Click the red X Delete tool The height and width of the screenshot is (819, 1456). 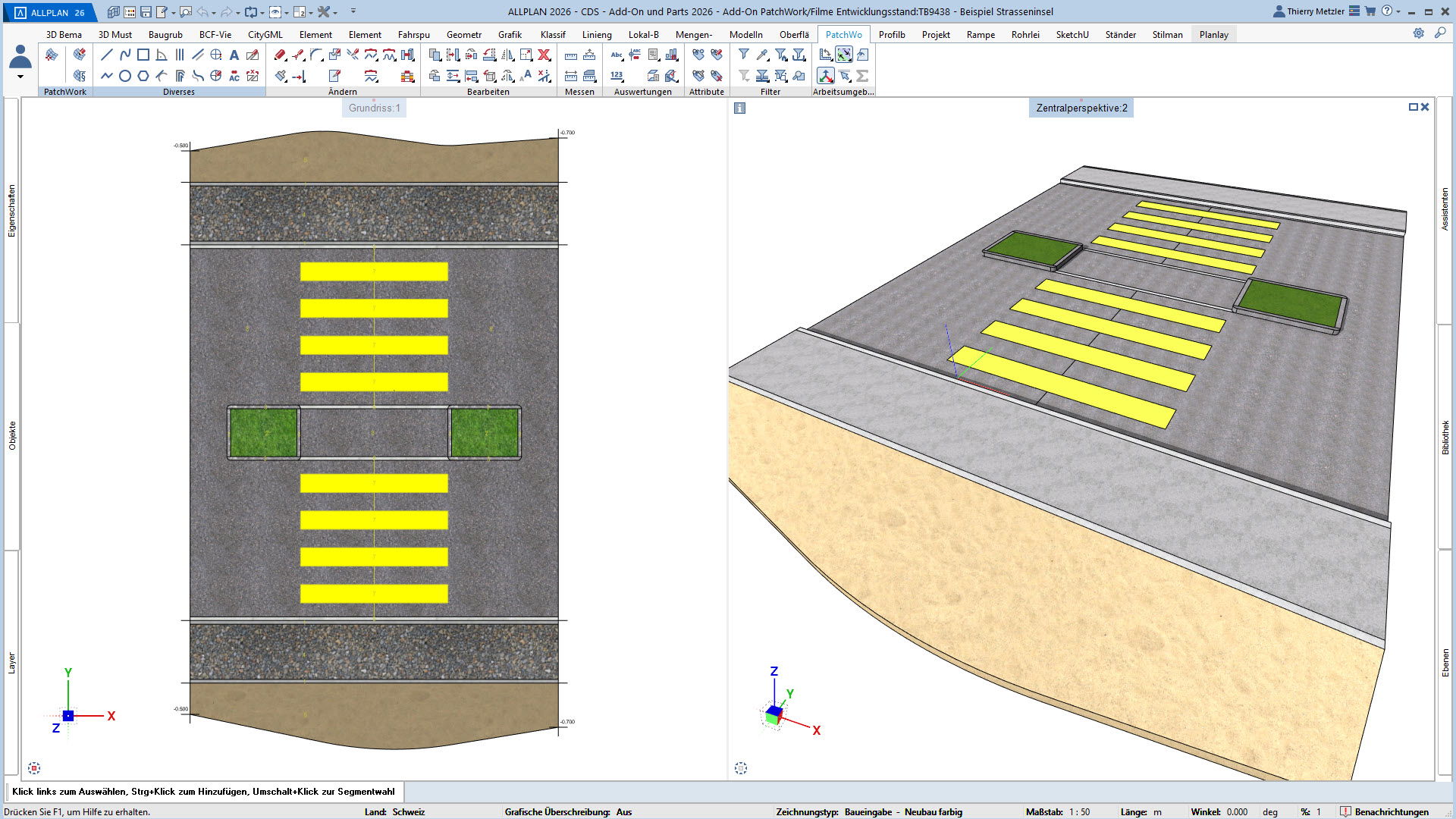544,55
